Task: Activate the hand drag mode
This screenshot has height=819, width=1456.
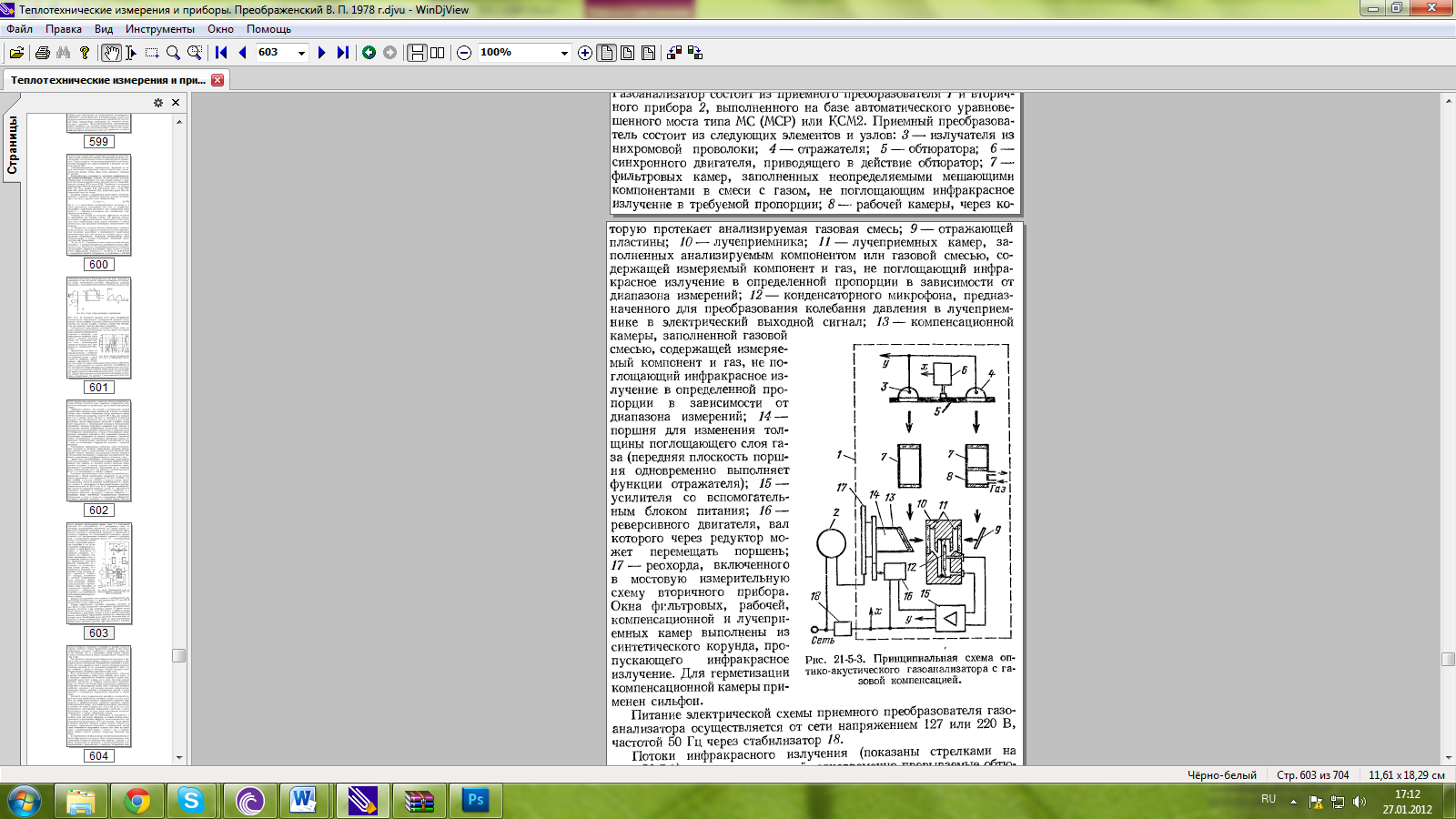Action: point(111,53)
